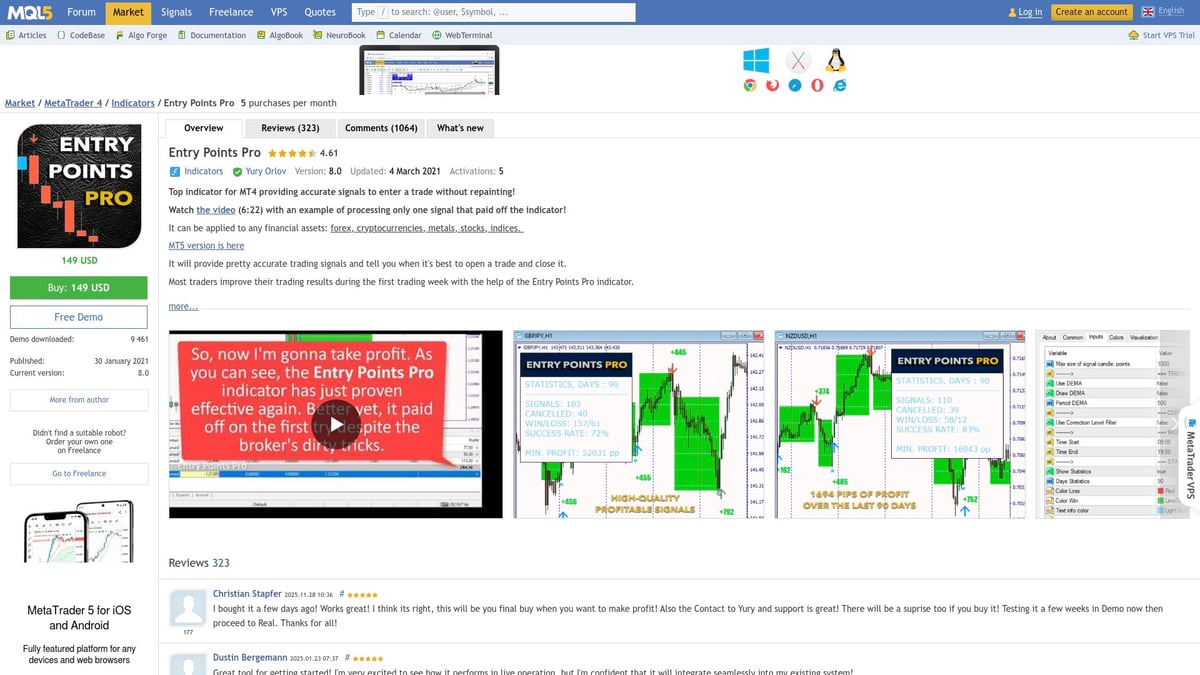Open the MetaTrader VPS side tab

point(1189,458)
